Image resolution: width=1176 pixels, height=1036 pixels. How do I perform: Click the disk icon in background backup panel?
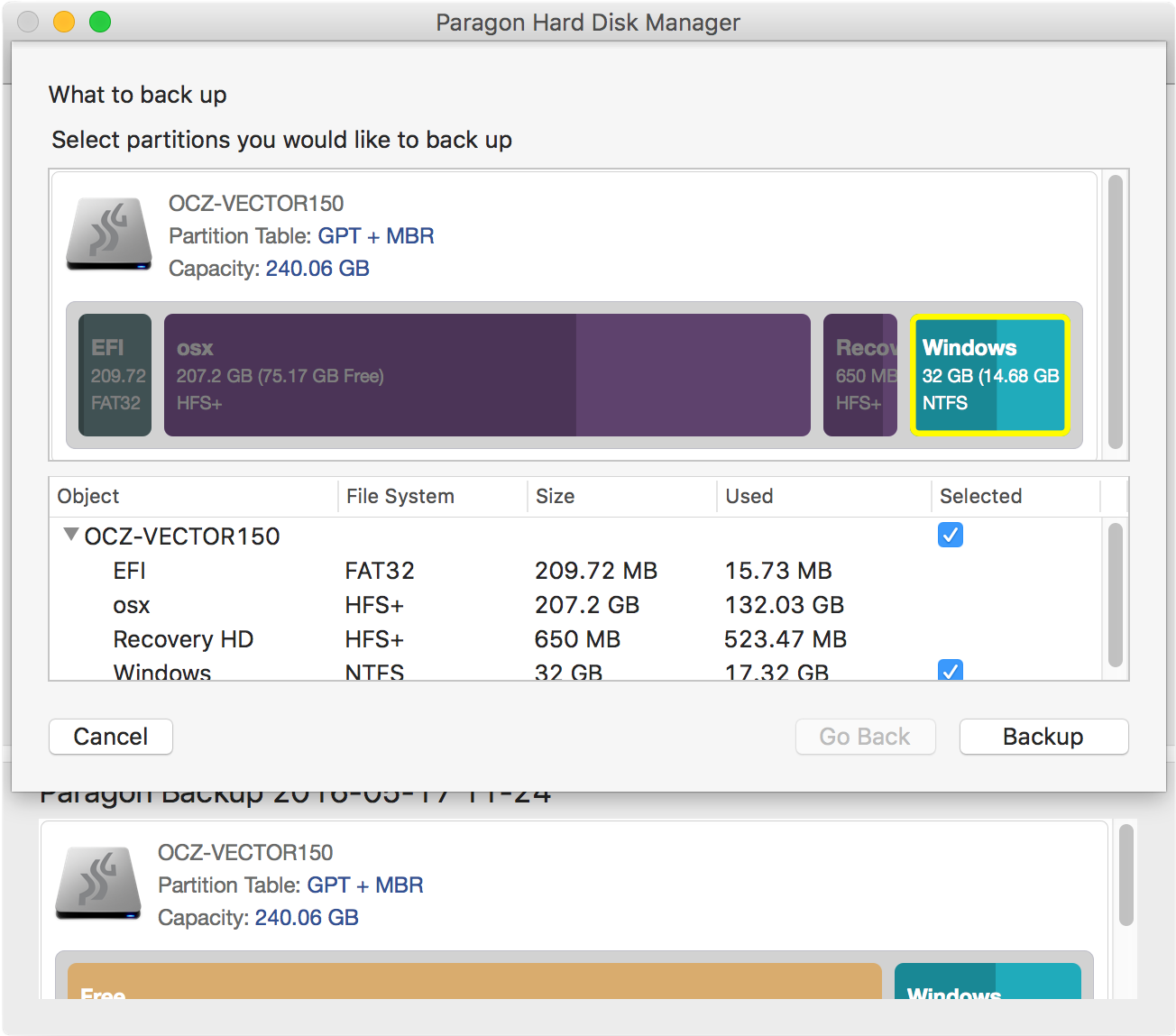pos(98,884)
